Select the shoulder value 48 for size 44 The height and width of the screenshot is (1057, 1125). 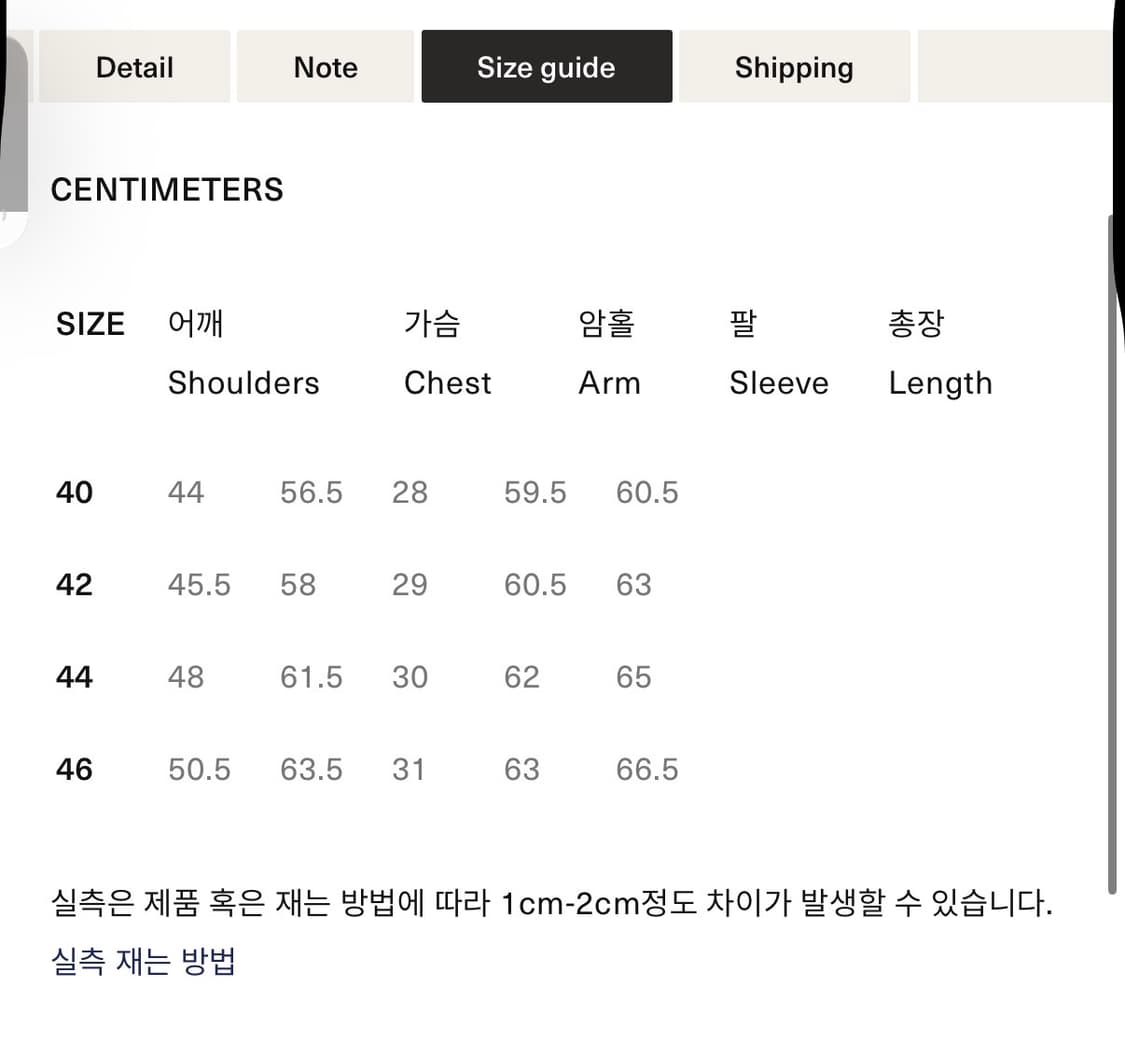[x=186, y=676]
